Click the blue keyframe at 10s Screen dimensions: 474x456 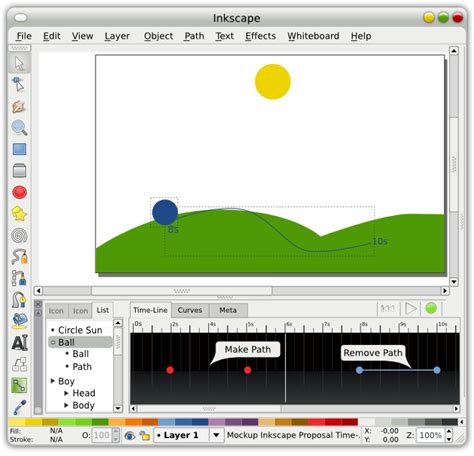tap(437, 370)
